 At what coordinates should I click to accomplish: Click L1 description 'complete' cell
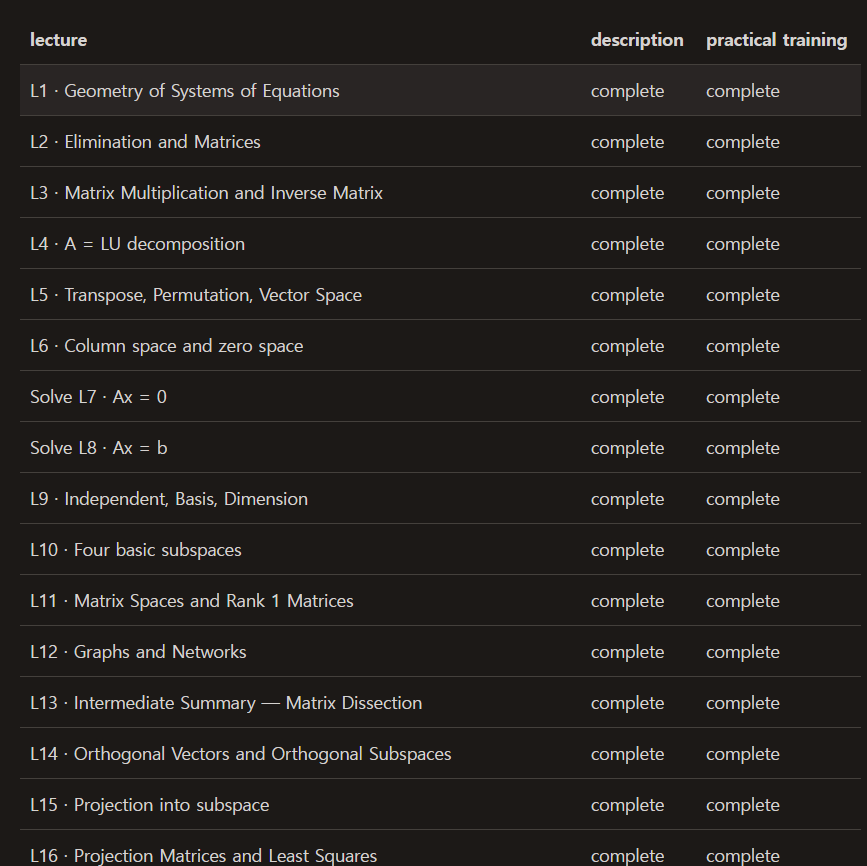click(627, 91)
